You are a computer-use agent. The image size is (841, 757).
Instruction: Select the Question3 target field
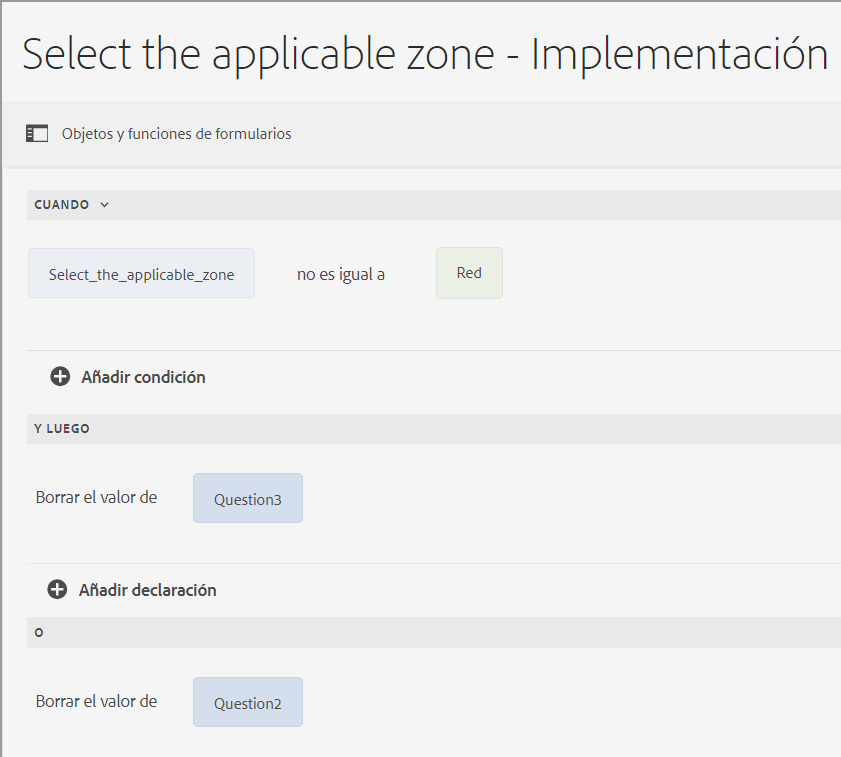[x=248, y=499]
